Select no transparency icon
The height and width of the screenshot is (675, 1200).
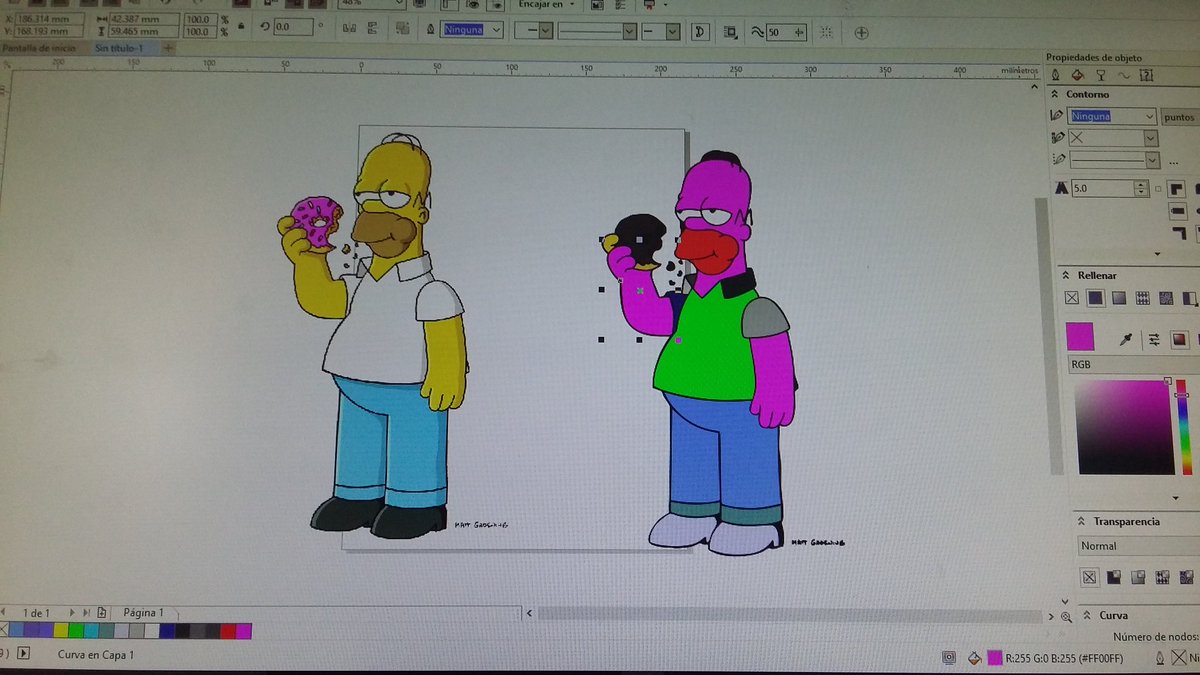click(x=1090, y=577)
